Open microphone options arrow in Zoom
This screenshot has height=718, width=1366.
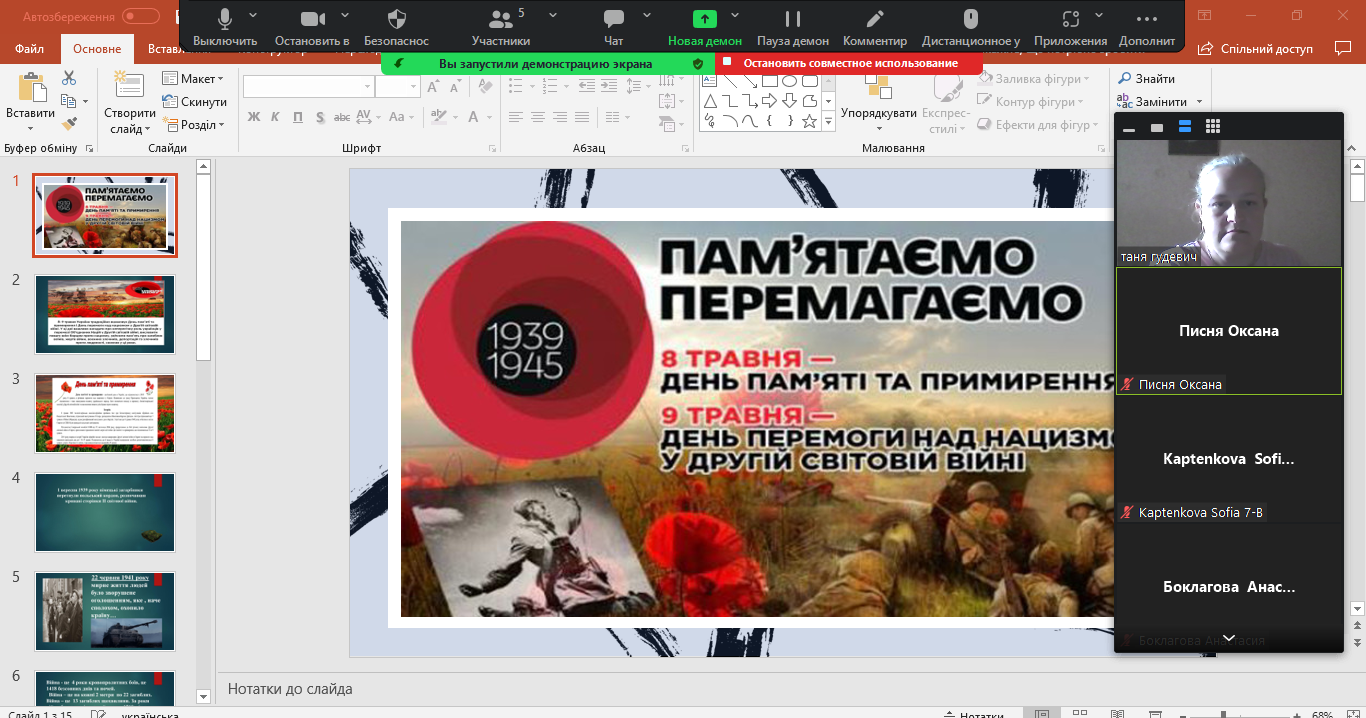click(x=252, y=16)
